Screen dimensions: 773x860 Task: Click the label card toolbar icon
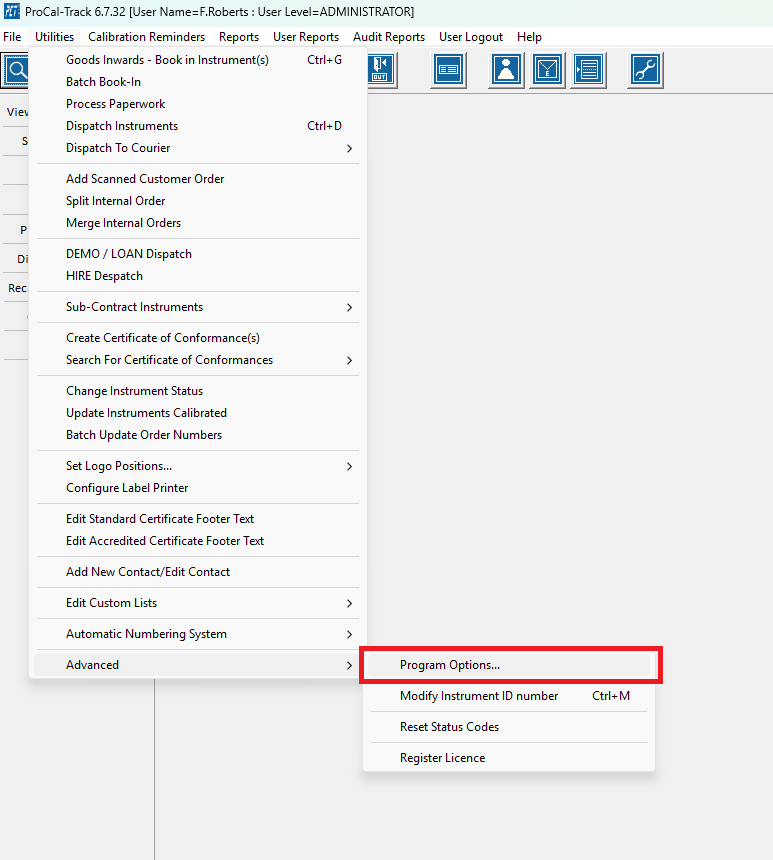click(x=448, y=70)
